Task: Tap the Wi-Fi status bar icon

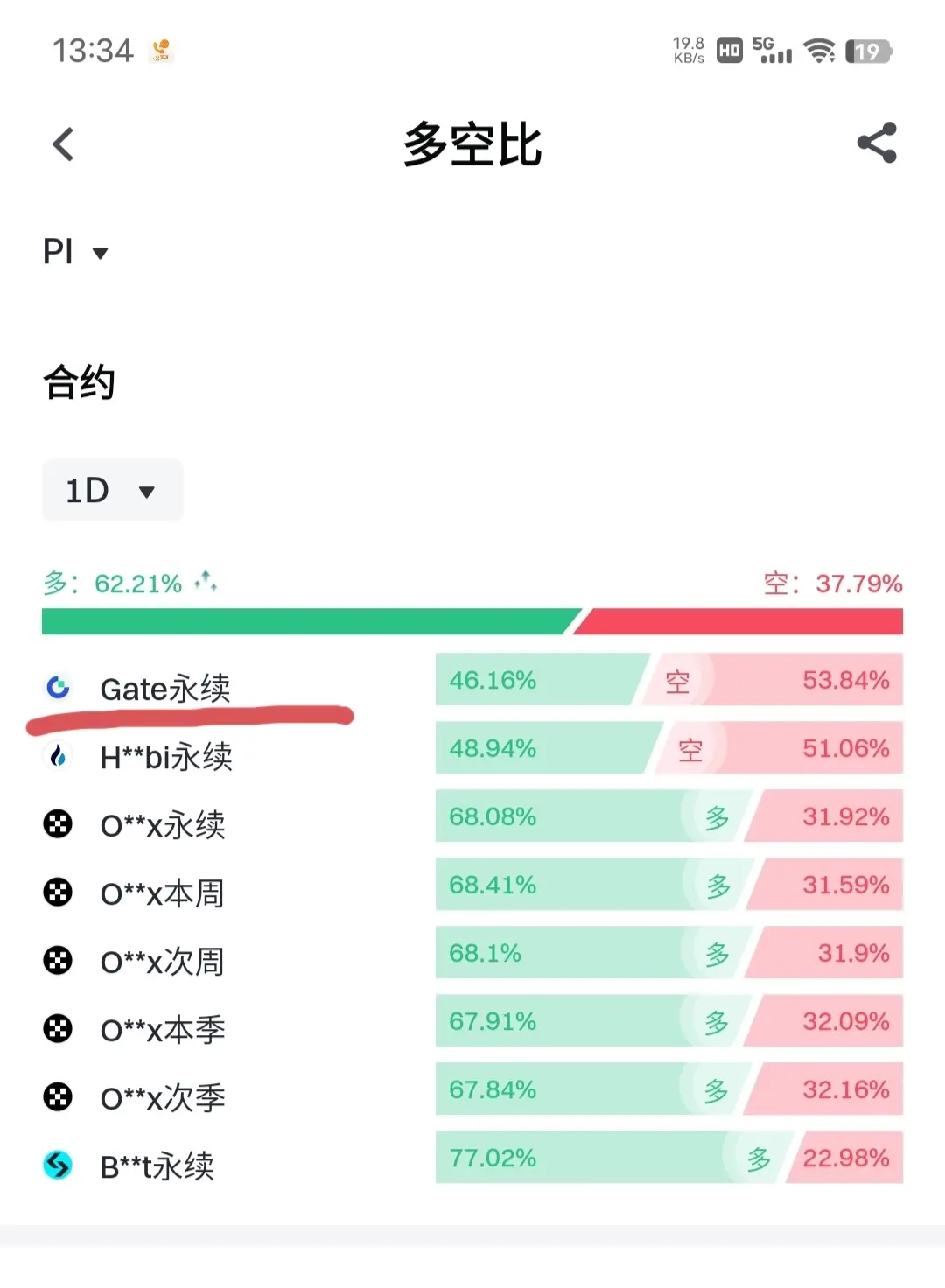Action: click(x=819, y=51)
